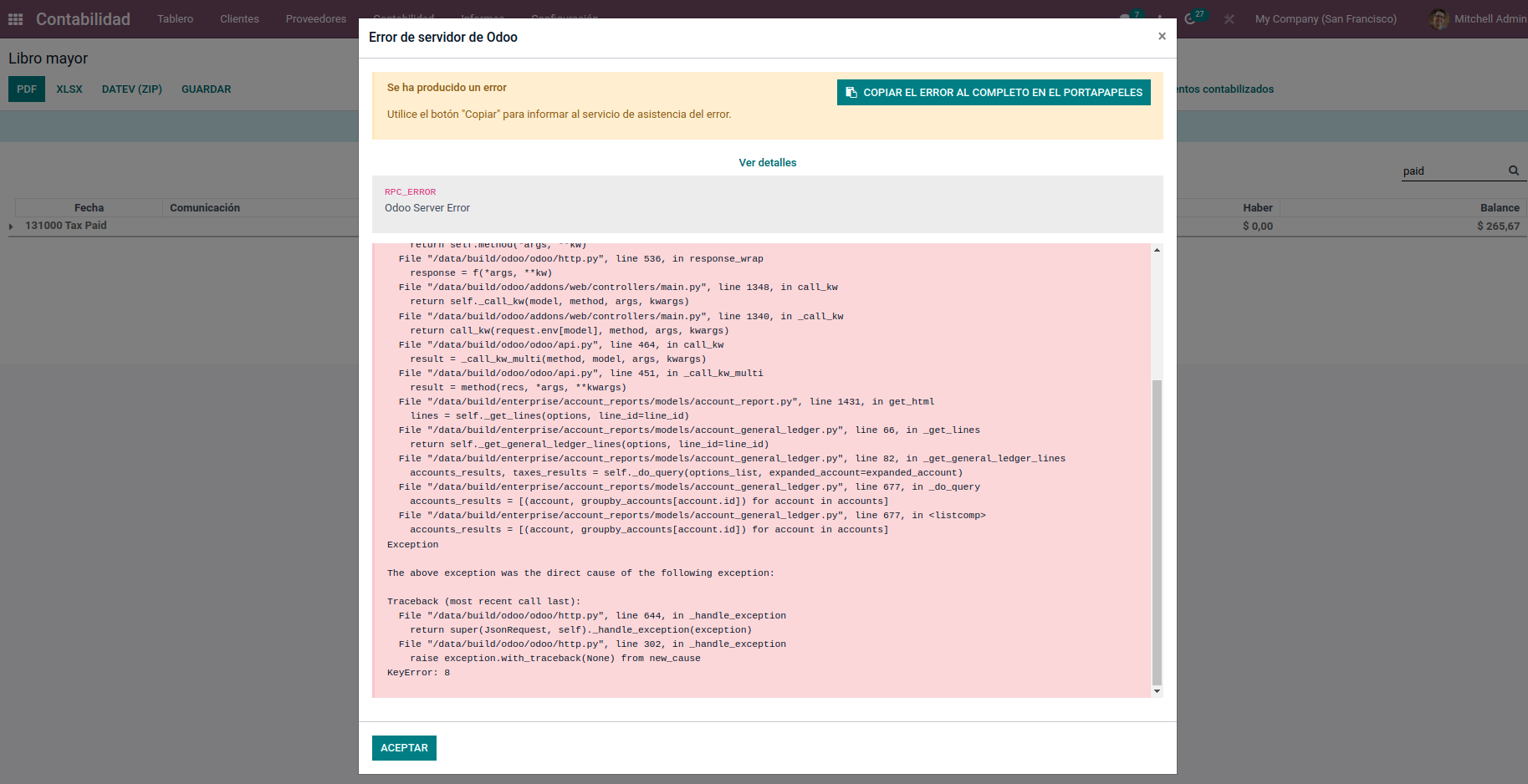
Task: Open Proveedores menu
Action: point(316,18)
